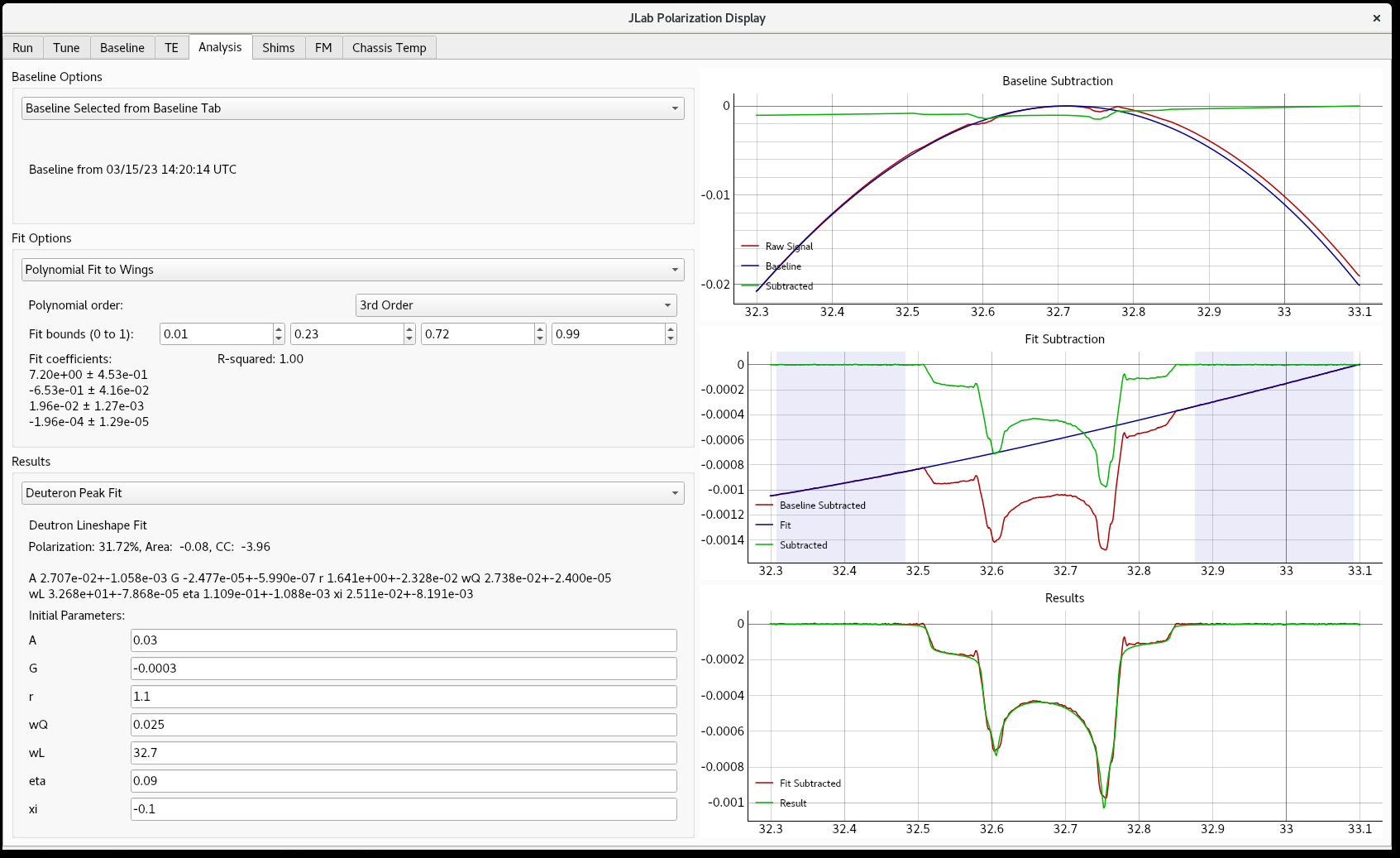Expand the 3rd Order polynomial dropdown
Viewport: 1400px width, 858px height.
click(x=516, y=305)
